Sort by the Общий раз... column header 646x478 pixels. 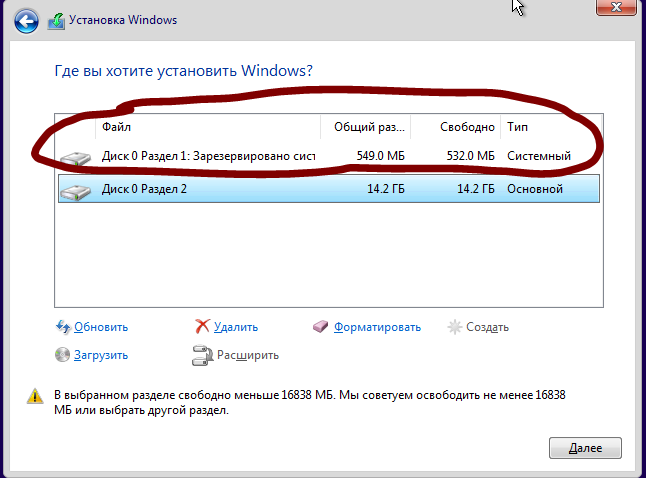coord(365,127)
